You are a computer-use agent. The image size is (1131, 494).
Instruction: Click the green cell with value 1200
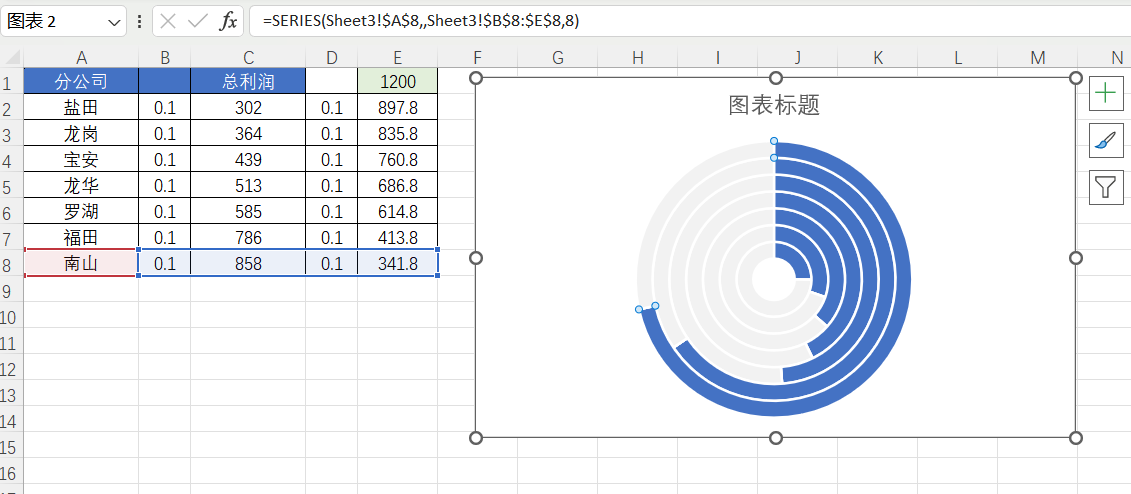pos(397,82)
